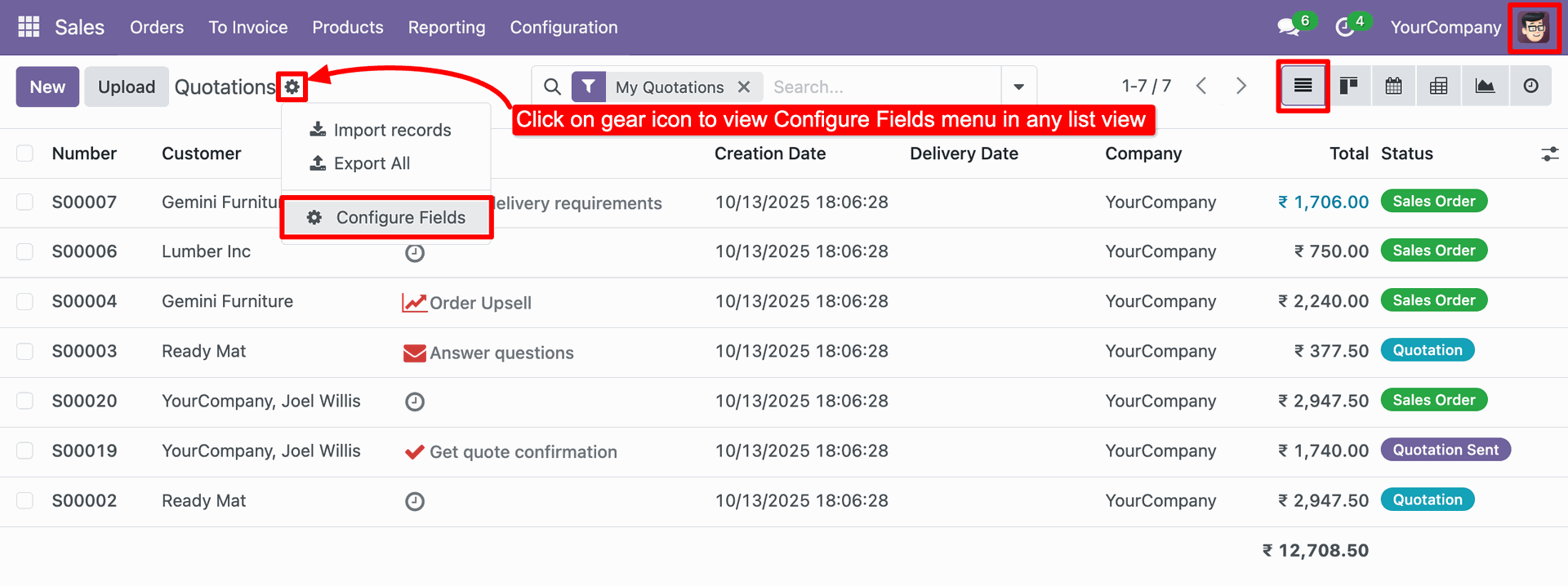1568x586 pixels.
Task: Switch to Graph view
Action: coord(1485,86)
